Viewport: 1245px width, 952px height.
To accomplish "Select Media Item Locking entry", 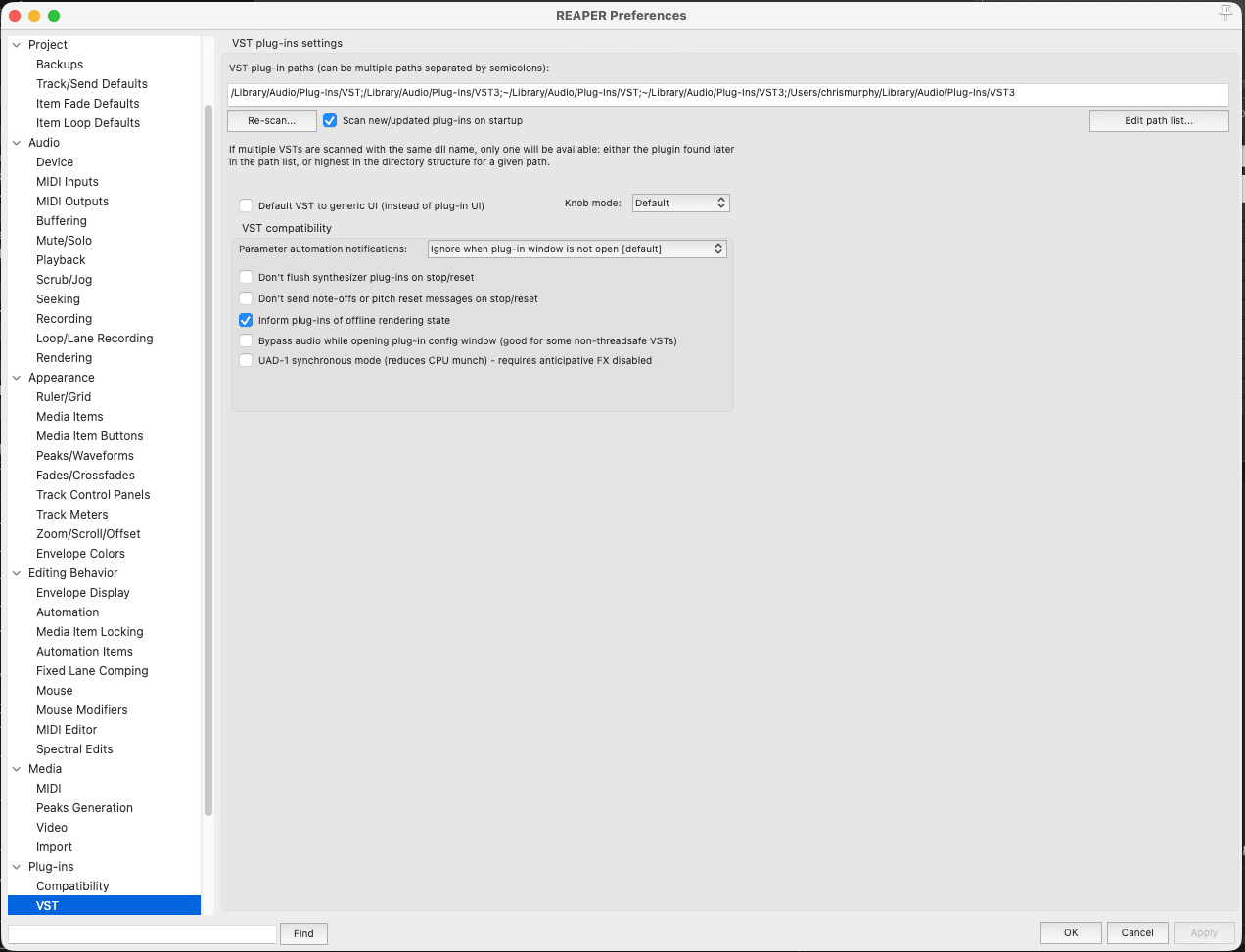I will pyautogui.click(x=90, y=632).
